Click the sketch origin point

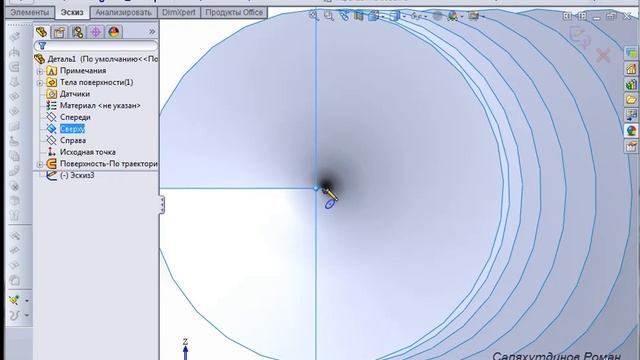pos(316,188)
